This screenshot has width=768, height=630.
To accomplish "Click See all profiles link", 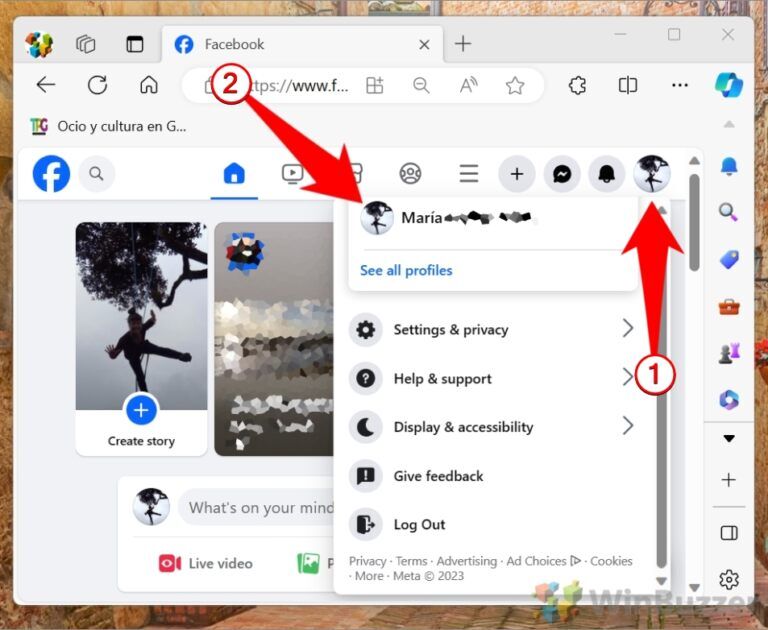I will click(406, 270).
